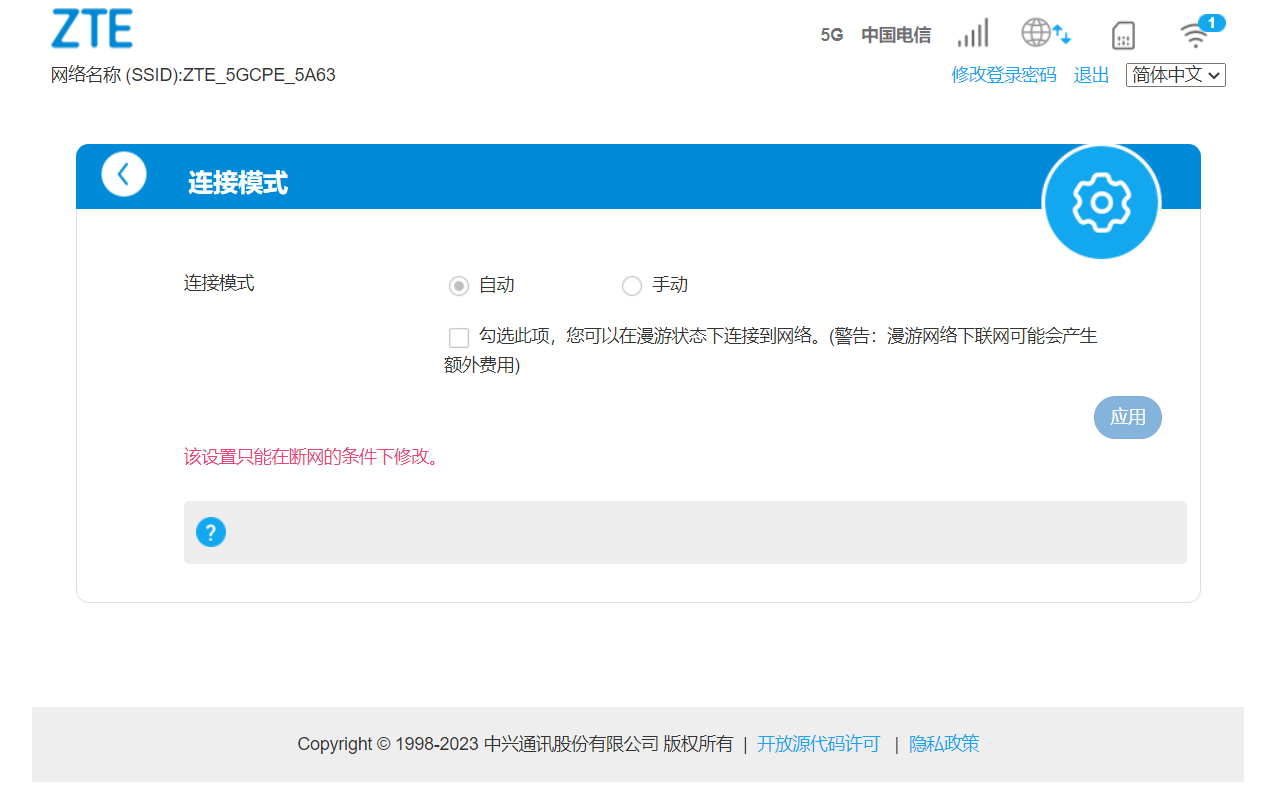The width and height of the screenshot is (1287, 811).
Task: Click the help question mark icon
Action: click(x=210, y=532)
